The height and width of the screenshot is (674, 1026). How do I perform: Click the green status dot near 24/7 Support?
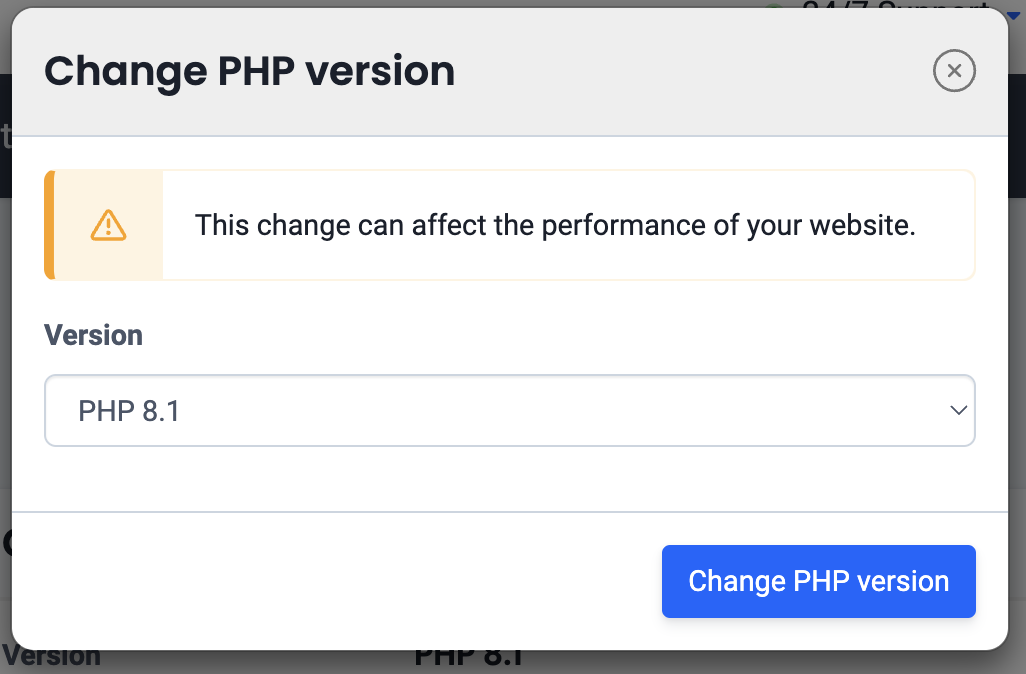pos(772,7)
